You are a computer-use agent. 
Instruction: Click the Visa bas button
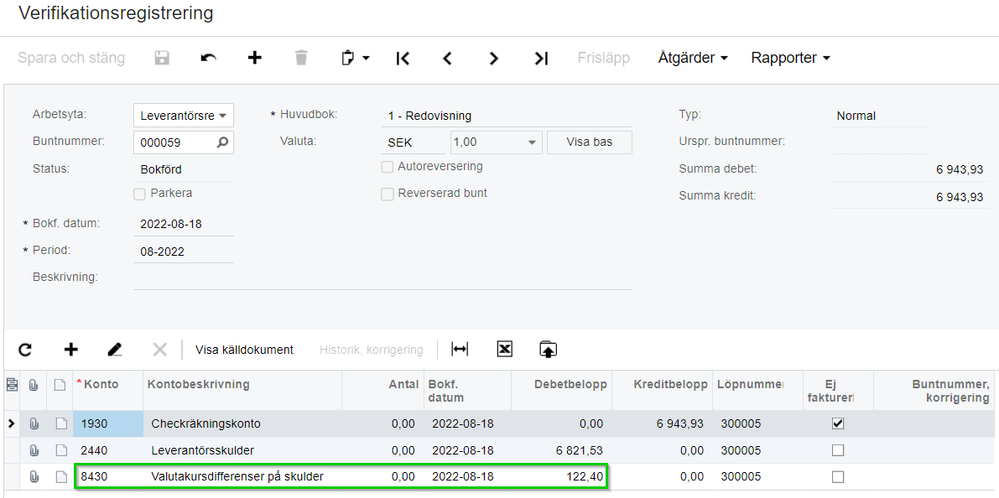click(589, 143)
